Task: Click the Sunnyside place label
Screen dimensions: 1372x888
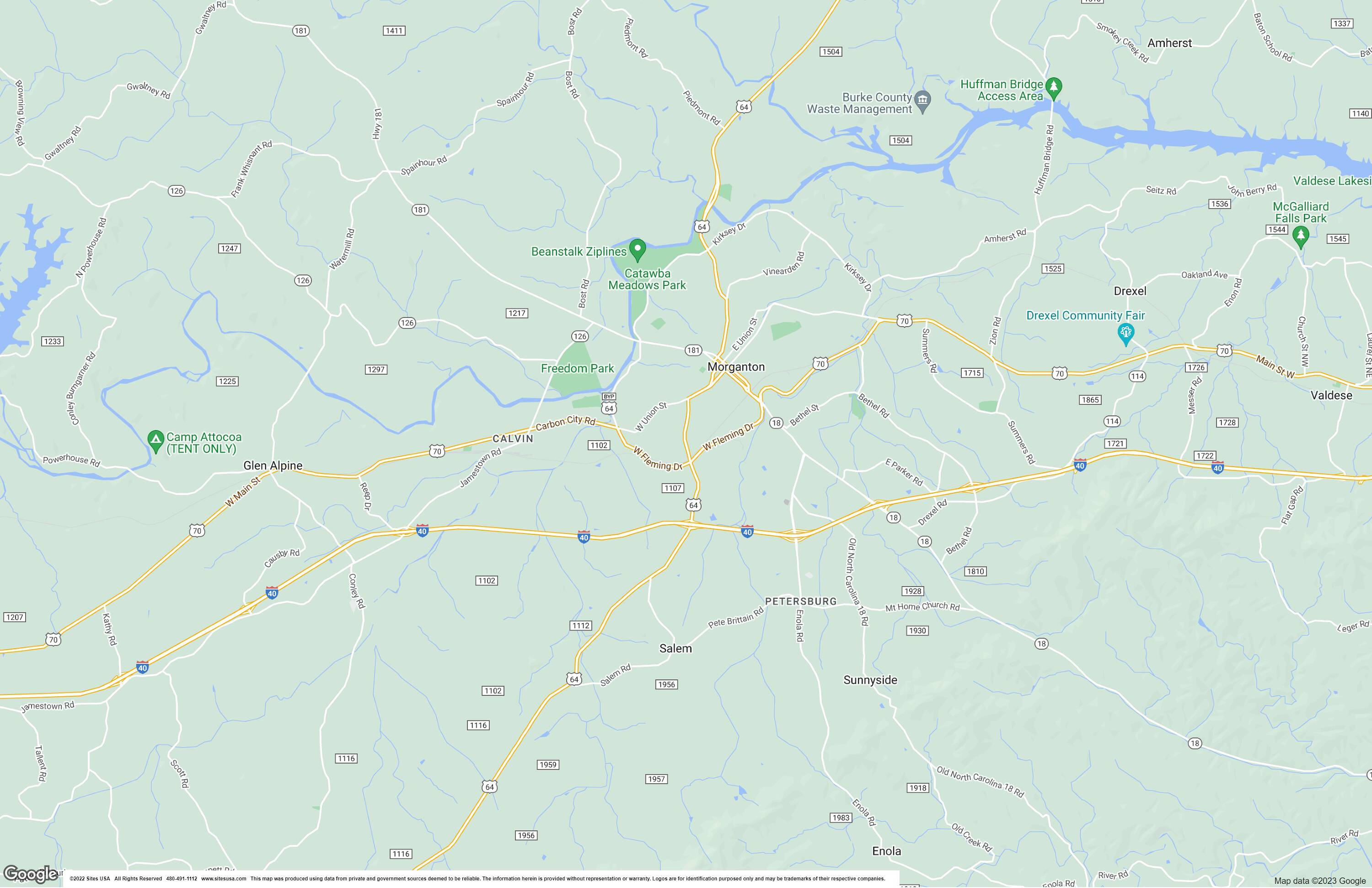Action: 870,680
